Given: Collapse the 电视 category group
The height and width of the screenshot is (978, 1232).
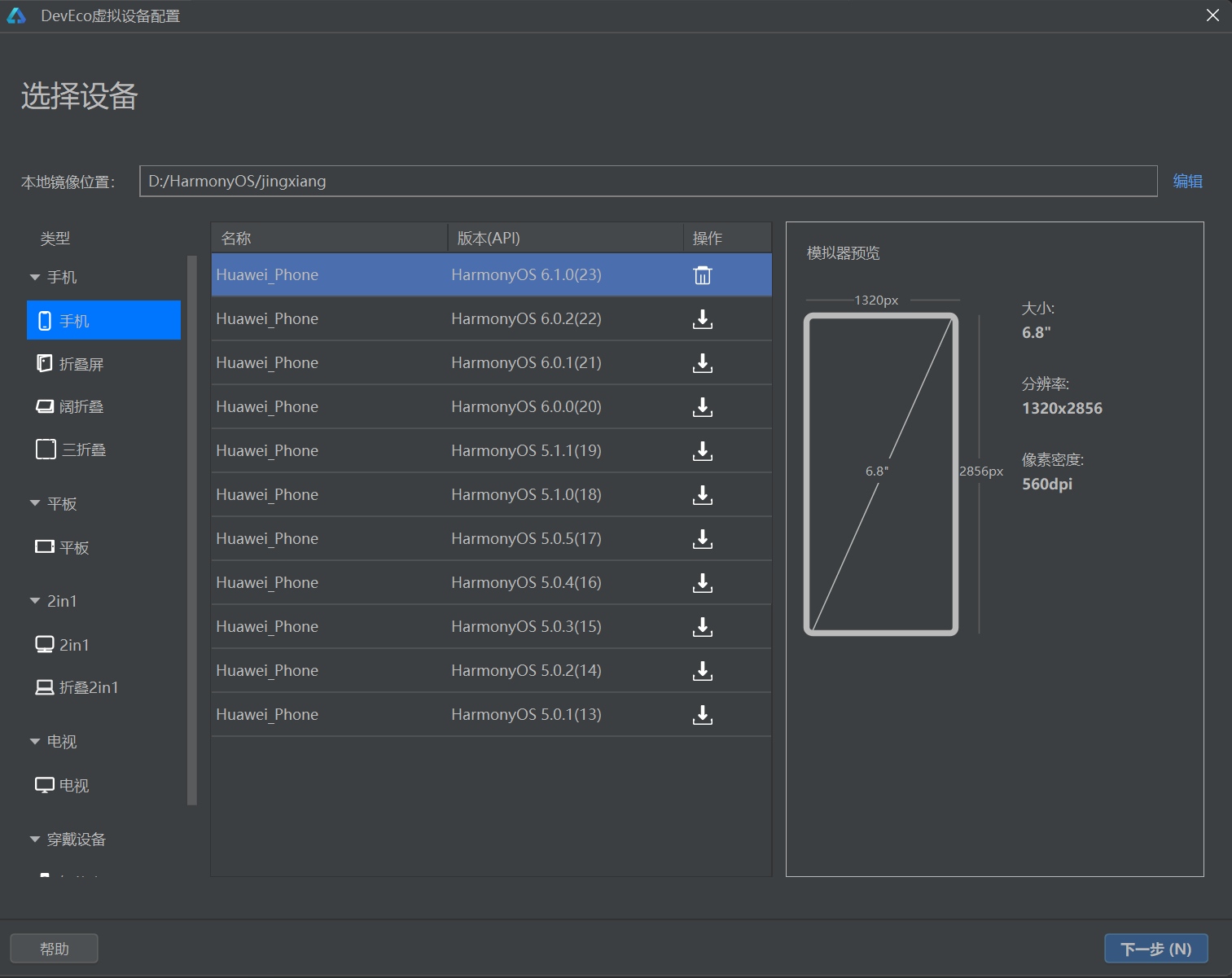Looking at the screenshot, I should click(35, 742).
